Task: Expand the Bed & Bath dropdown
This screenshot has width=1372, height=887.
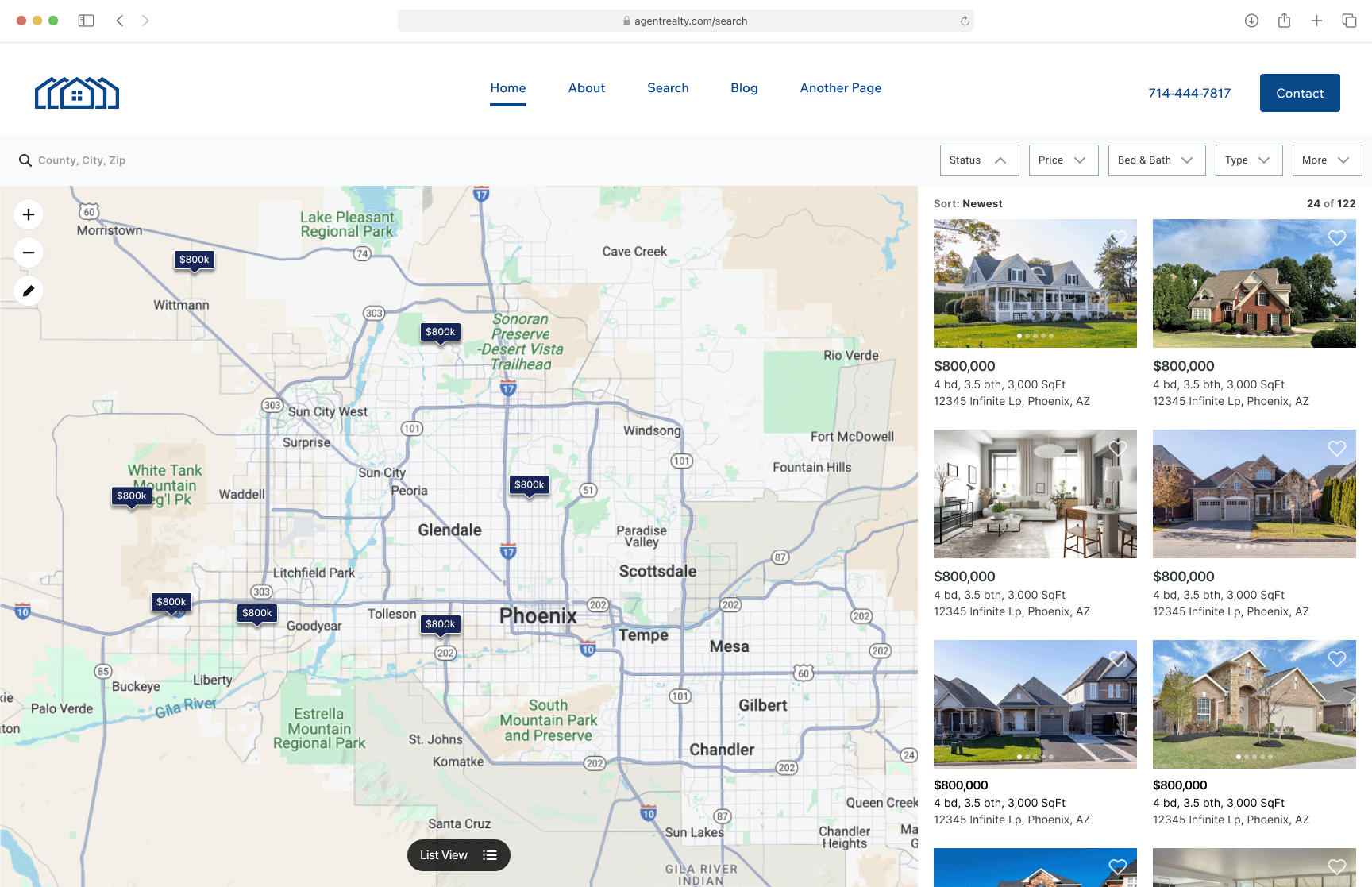Action: pos(1156,160)
